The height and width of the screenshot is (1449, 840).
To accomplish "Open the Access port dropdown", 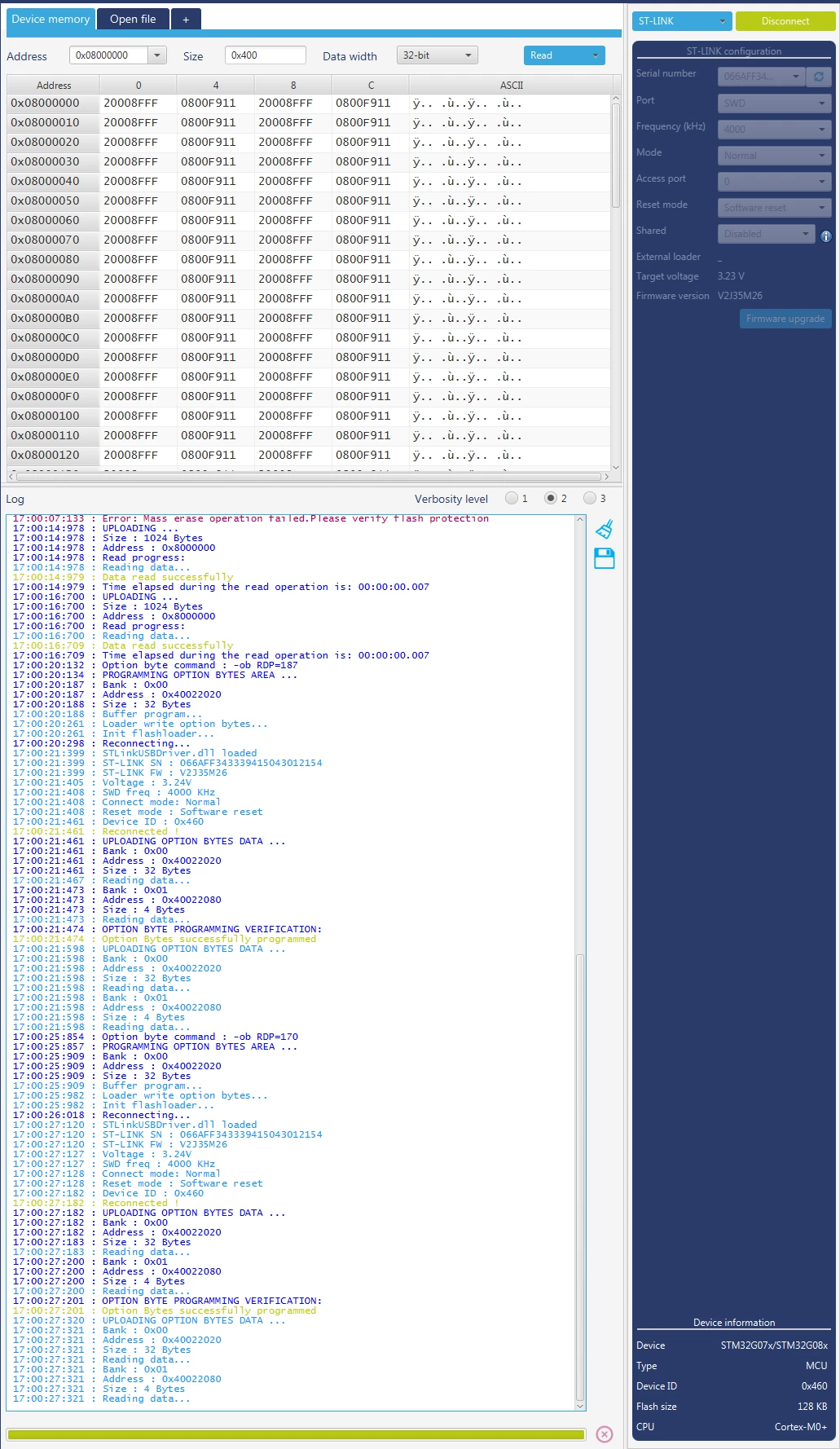I will coord(774,182).
